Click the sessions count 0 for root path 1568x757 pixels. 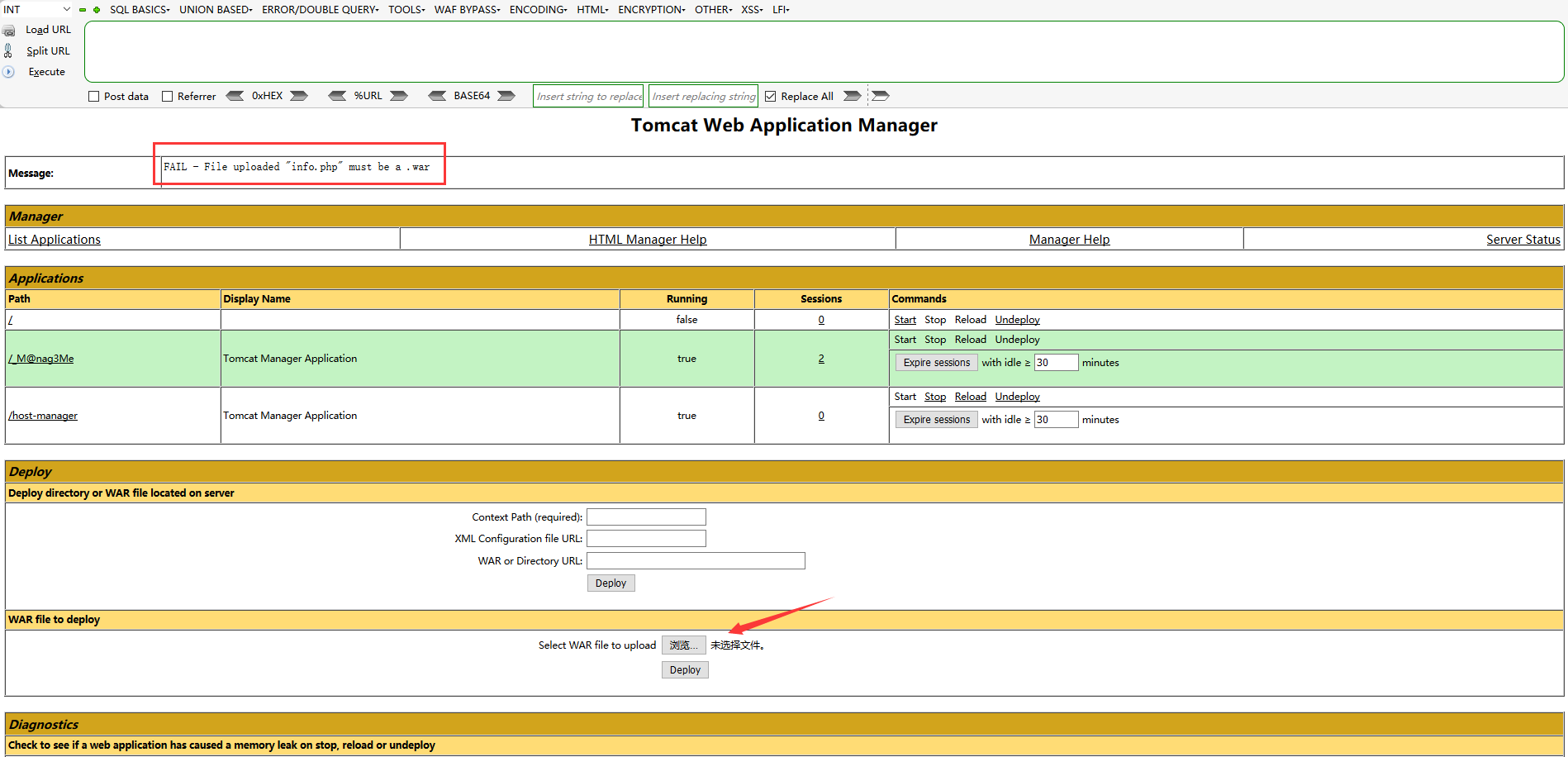click(821, 320)
